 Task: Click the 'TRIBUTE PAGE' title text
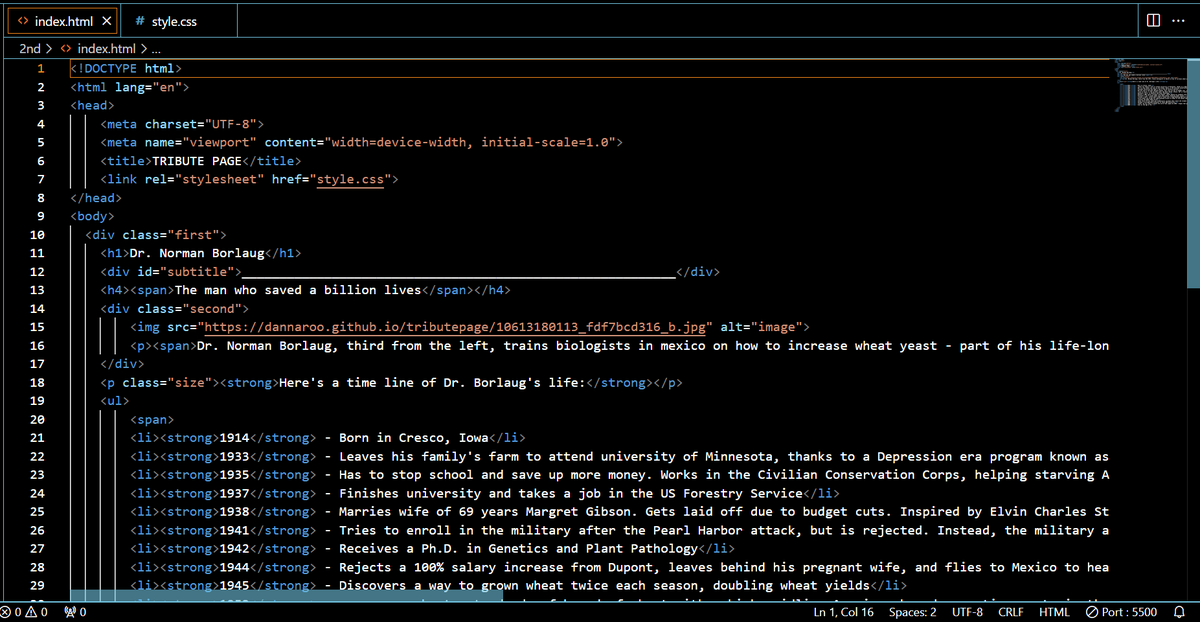[197, 161]
